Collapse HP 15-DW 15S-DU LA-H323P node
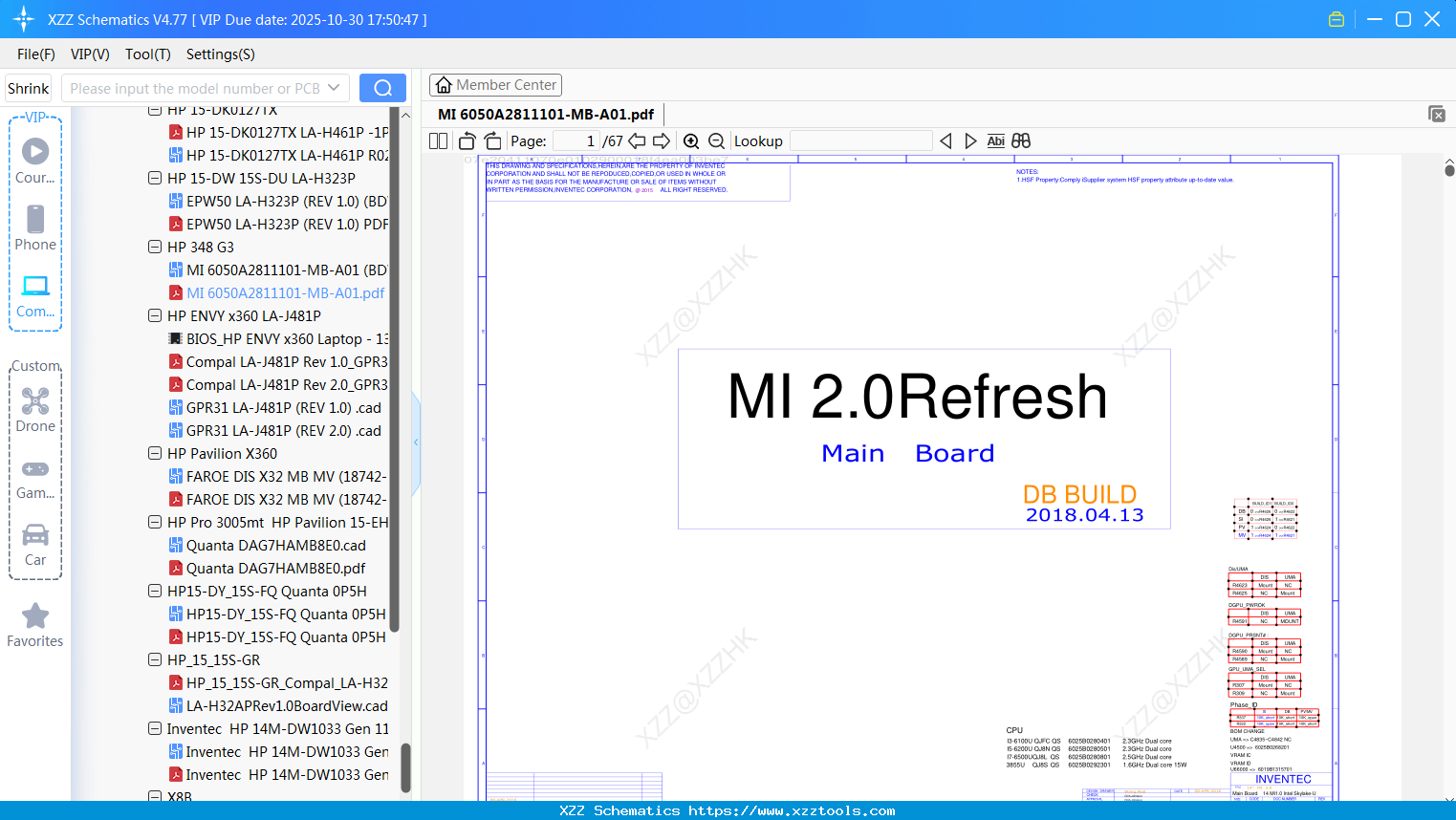The width and height of the screenshot is (1456, 820). pyautogui.click(x=155, y=178)
